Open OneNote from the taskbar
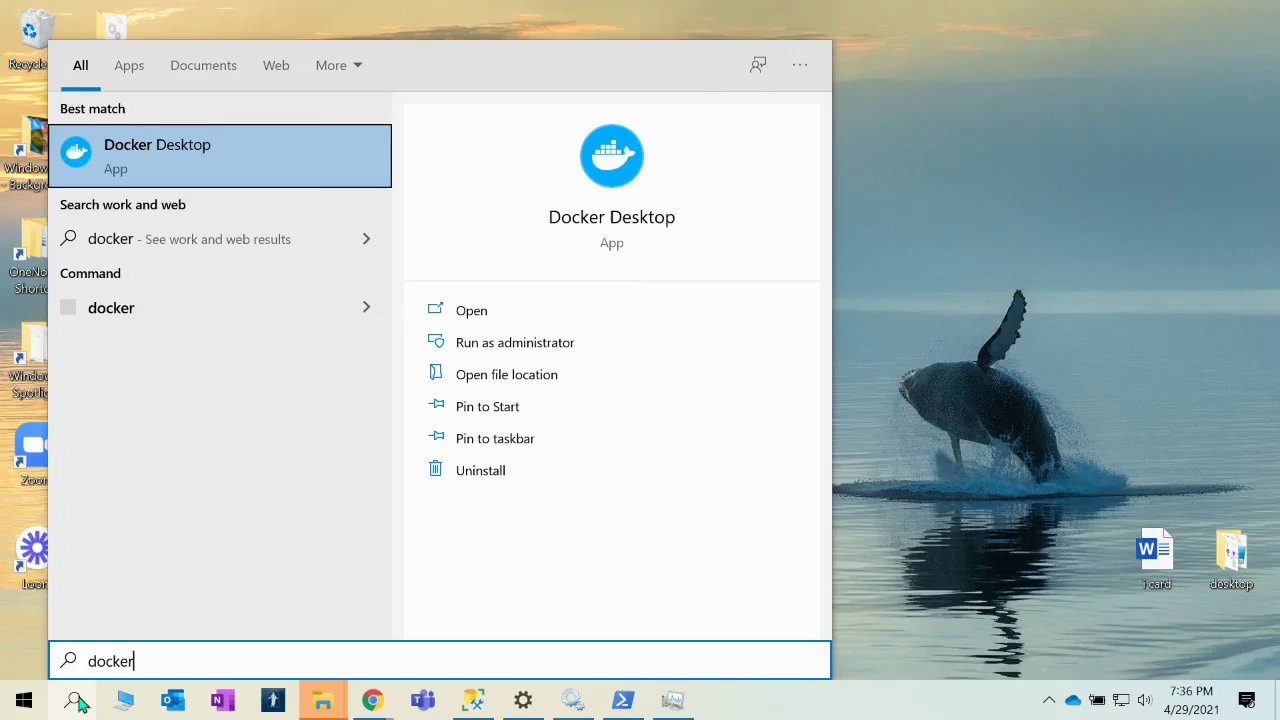Image resolution: width=1280 pixels, height=720 pixels. (223, 700)
